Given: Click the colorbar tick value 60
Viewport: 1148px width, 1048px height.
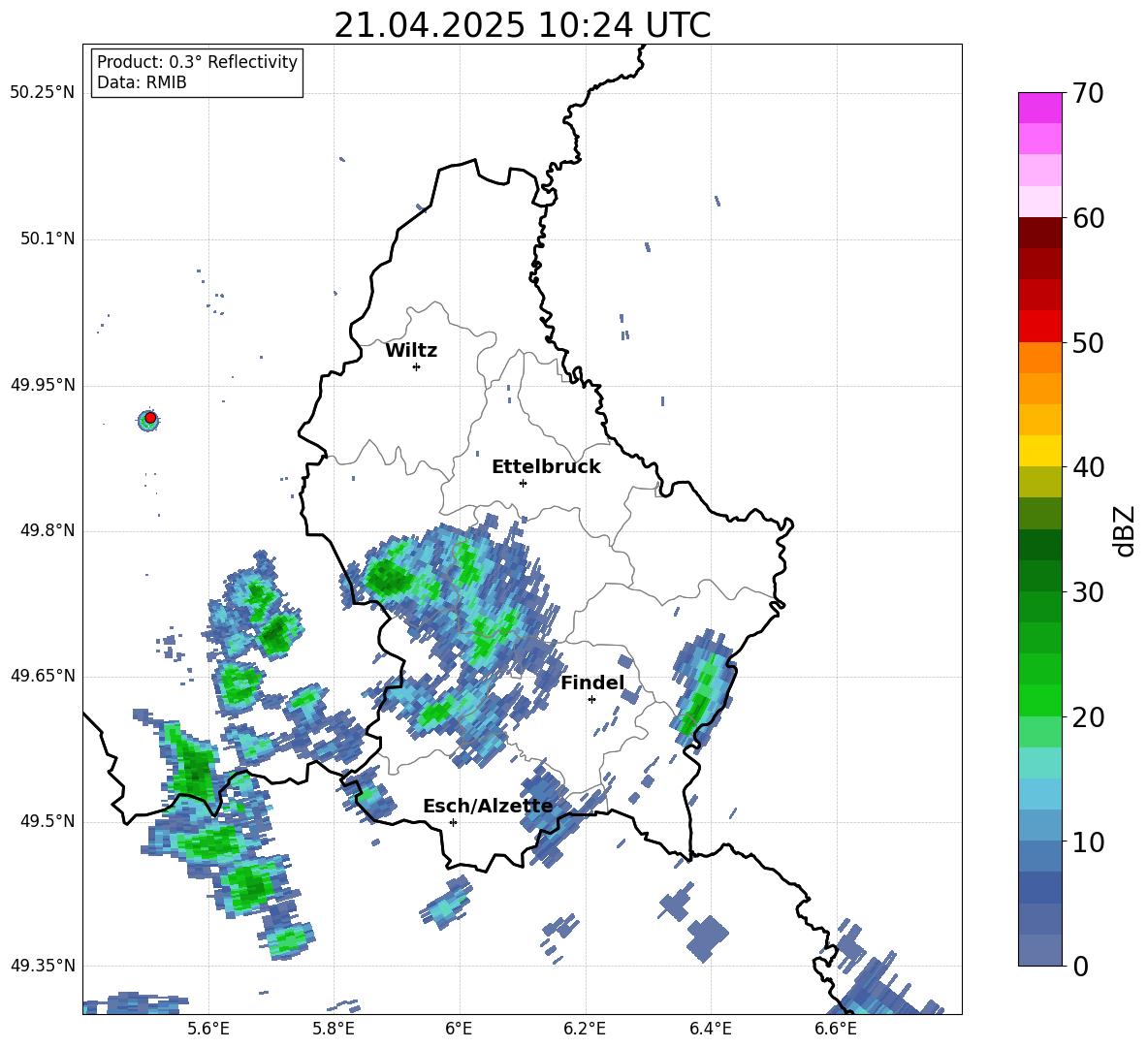Looking at the screenshot, I should click(x=1089, y=218).
